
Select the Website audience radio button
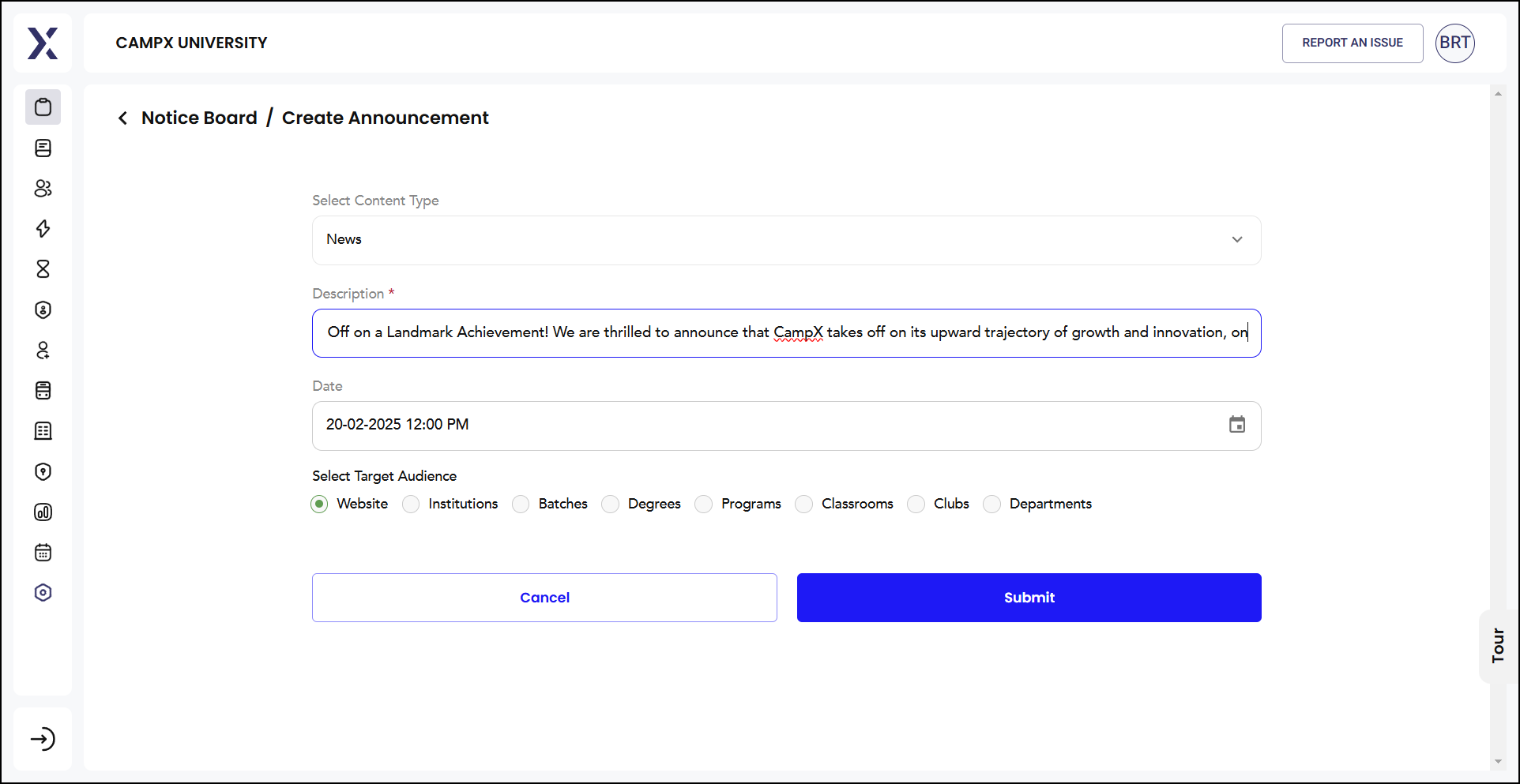click(319, 504)
